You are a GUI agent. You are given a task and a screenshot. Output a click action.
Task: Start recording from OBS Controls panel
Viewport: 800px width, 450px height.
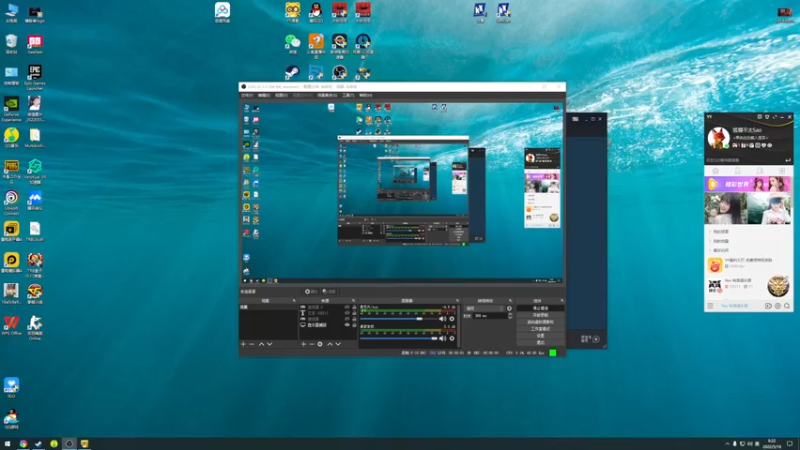coord(540,315)
